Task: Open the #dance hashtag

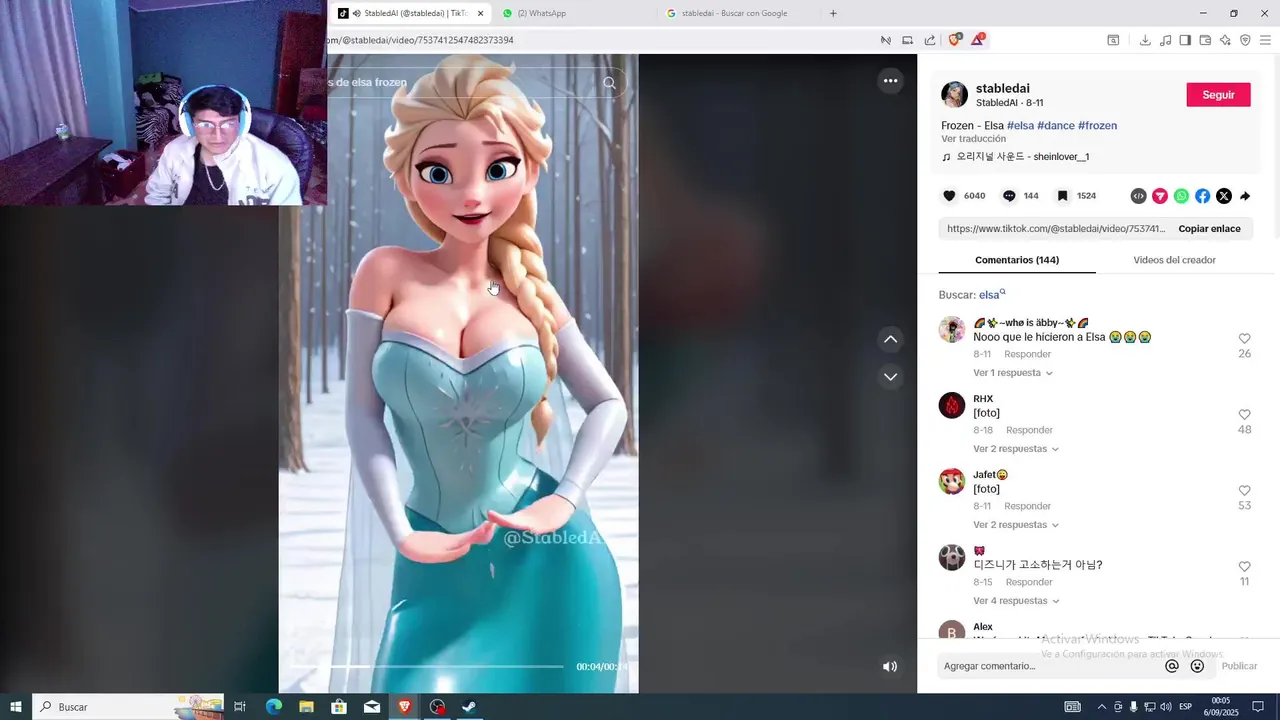Action: (x=1056, y=126)
